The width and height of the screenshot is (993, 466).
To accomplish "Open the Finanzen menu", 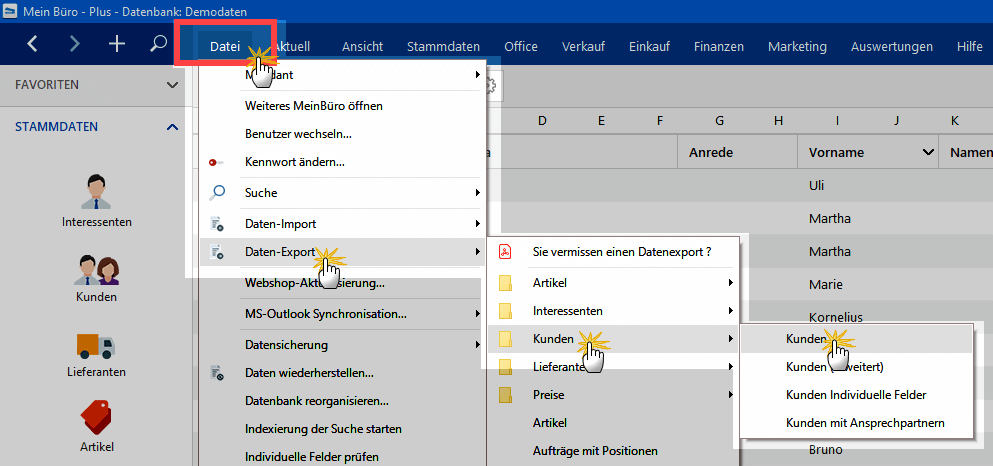I will pos(719,46).
